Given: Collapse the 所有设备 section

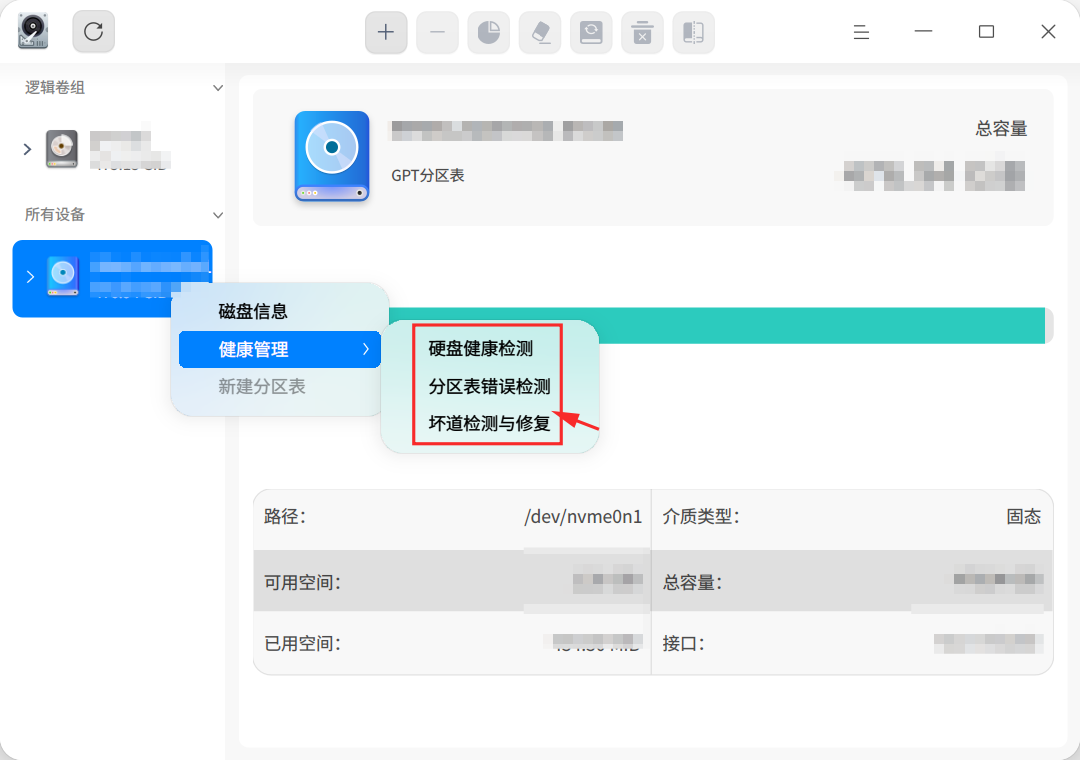Looking at the screenshot, I should [218, 215].
